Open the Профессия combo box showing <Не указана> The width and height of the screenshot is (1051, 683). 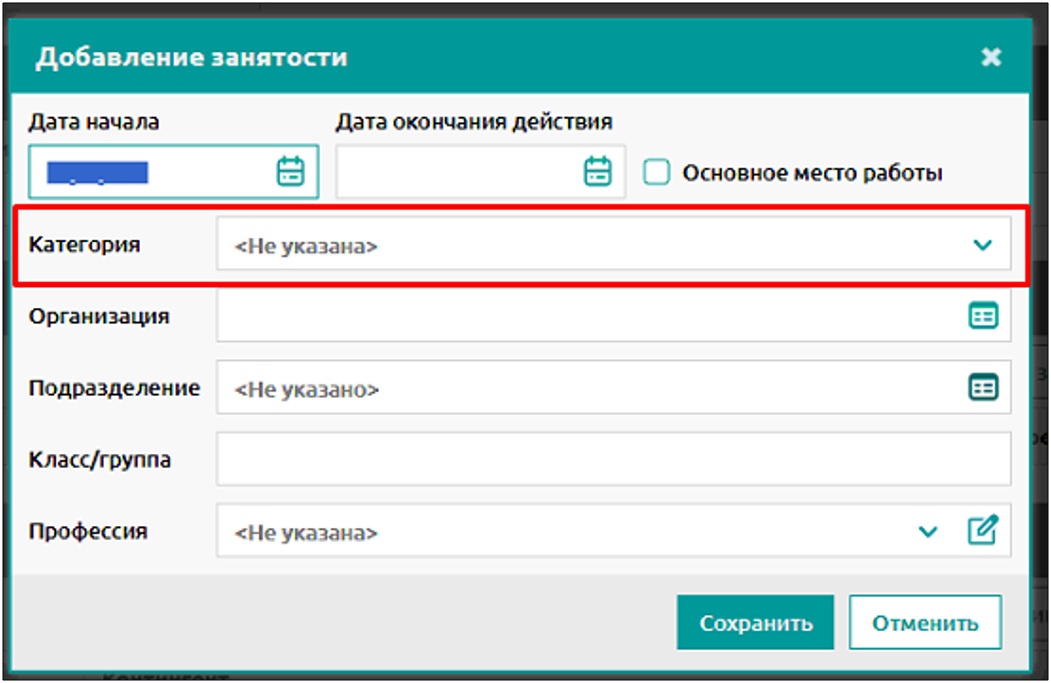coord(560,532)
